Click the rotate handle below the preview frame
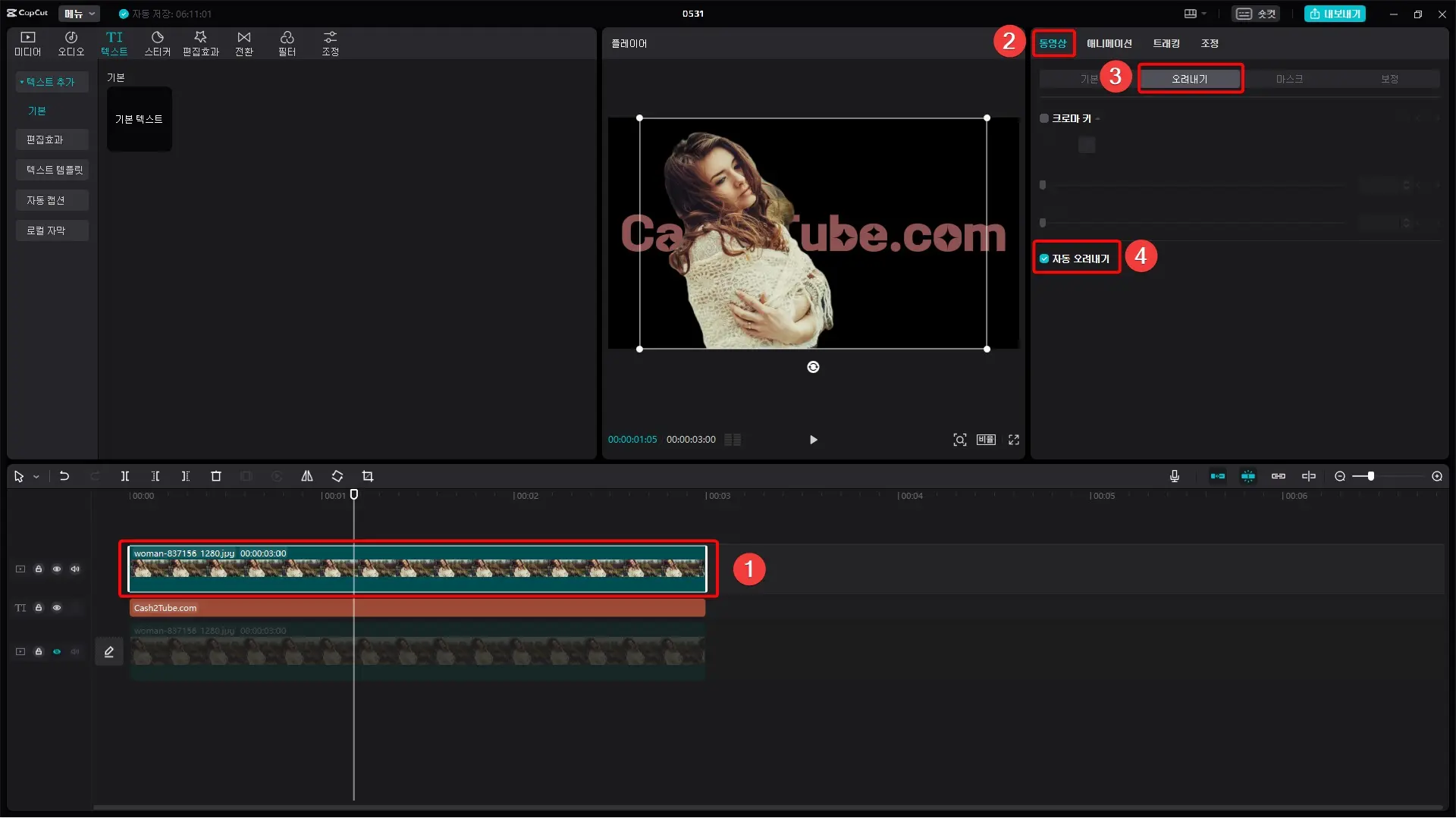 pos(813,367)
